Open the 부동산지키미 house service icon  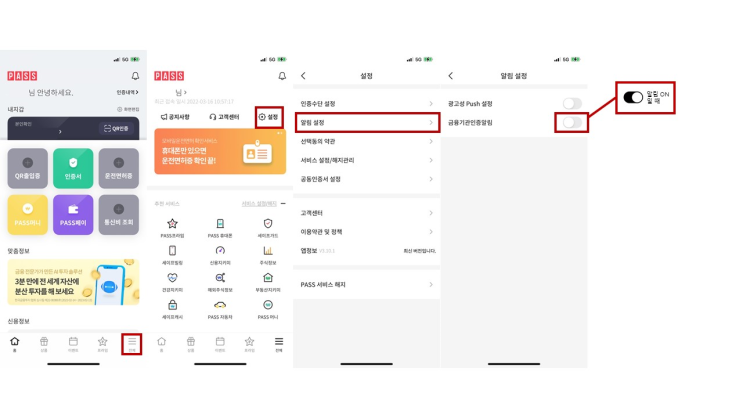coord(268,282)
